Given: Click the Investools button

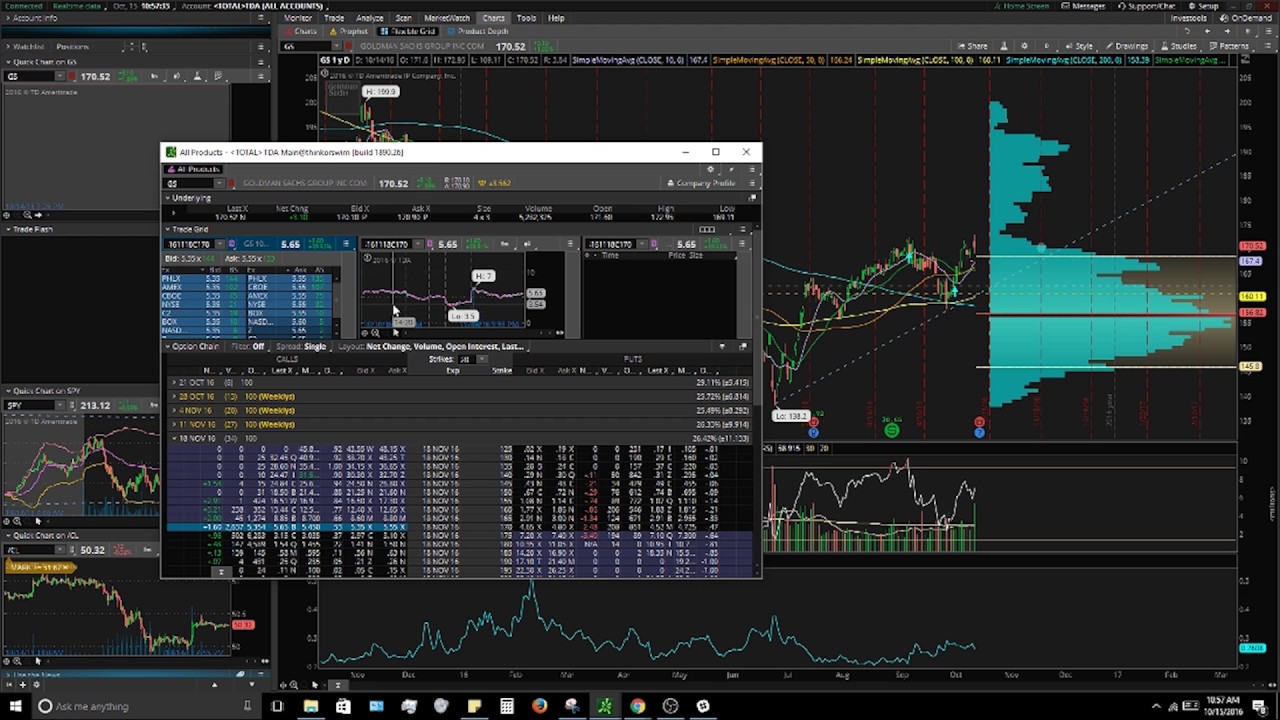Looking at the screenshot, I should [x=1189, y=18].
